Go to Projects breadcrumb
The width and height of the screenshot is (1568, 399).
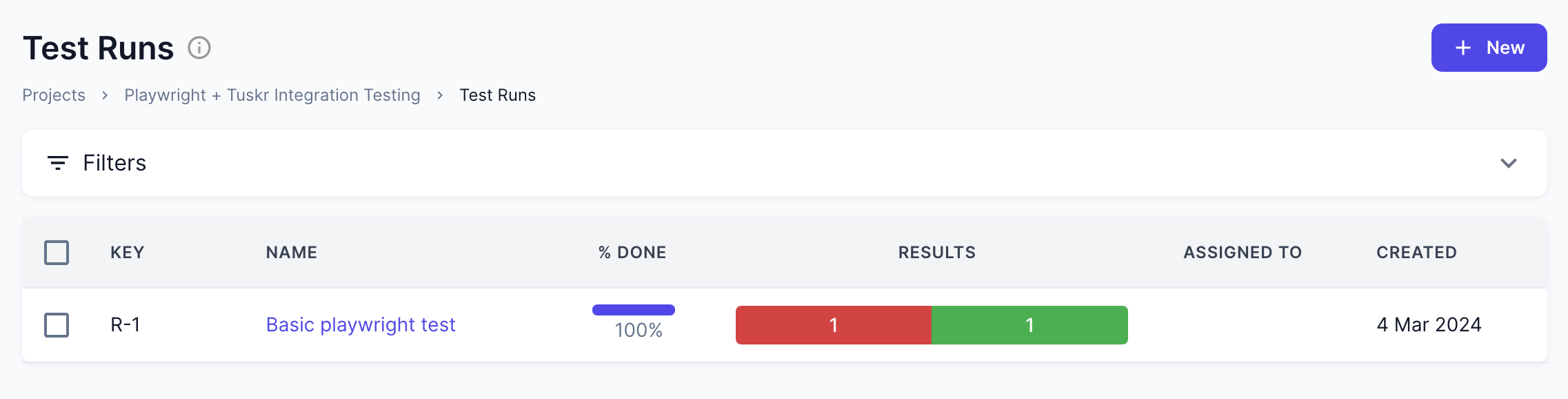coord(54,95)
